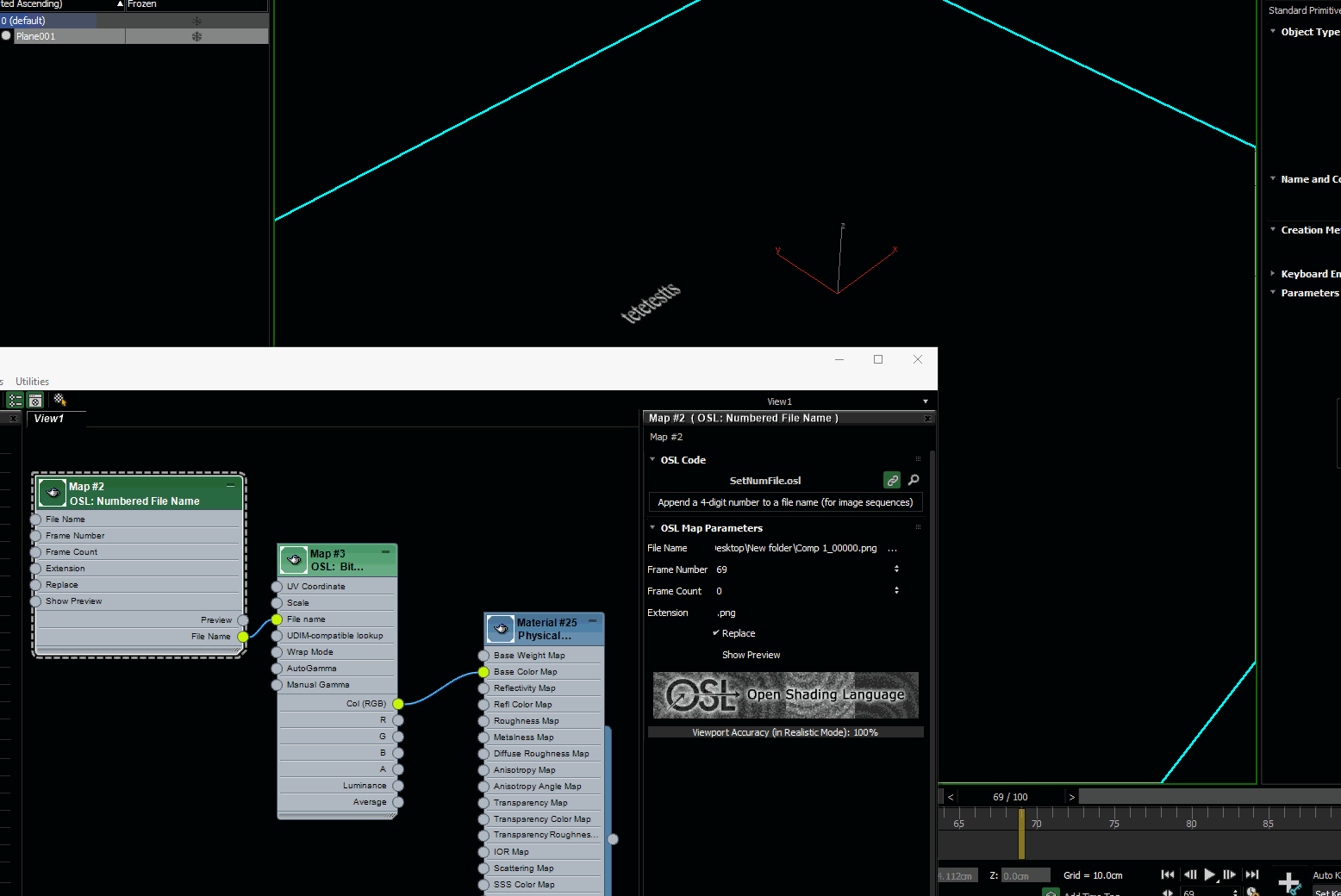This screenshot has width=1341, height=896.
Task: Toggle the frozen snowflake icon for Plane001
Action: coord(196,35)
